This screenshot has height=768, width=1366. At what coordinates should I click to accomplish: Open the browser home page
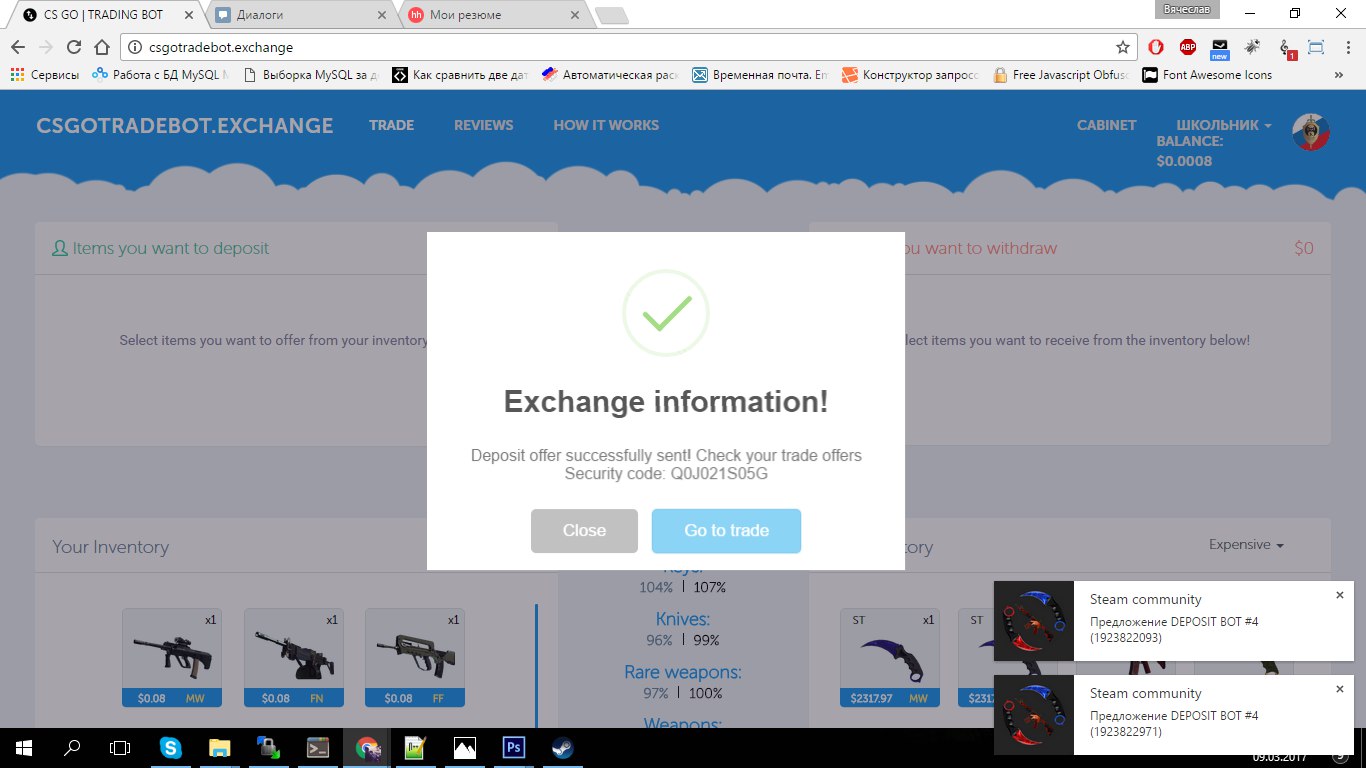[x=101, y=47]
